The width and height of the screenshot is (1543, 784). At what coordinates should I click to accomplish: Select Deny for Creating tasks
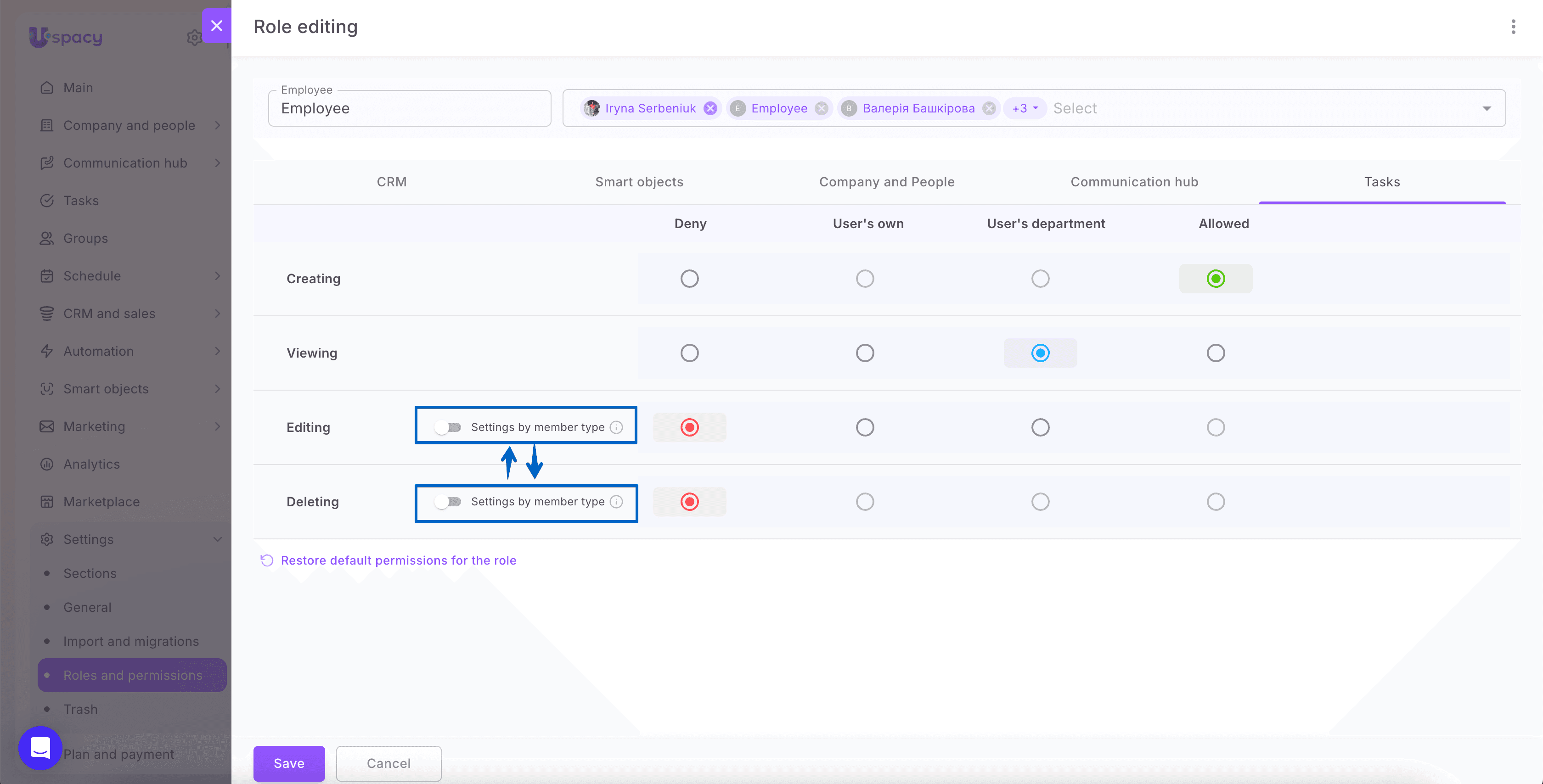coord(689,279)
